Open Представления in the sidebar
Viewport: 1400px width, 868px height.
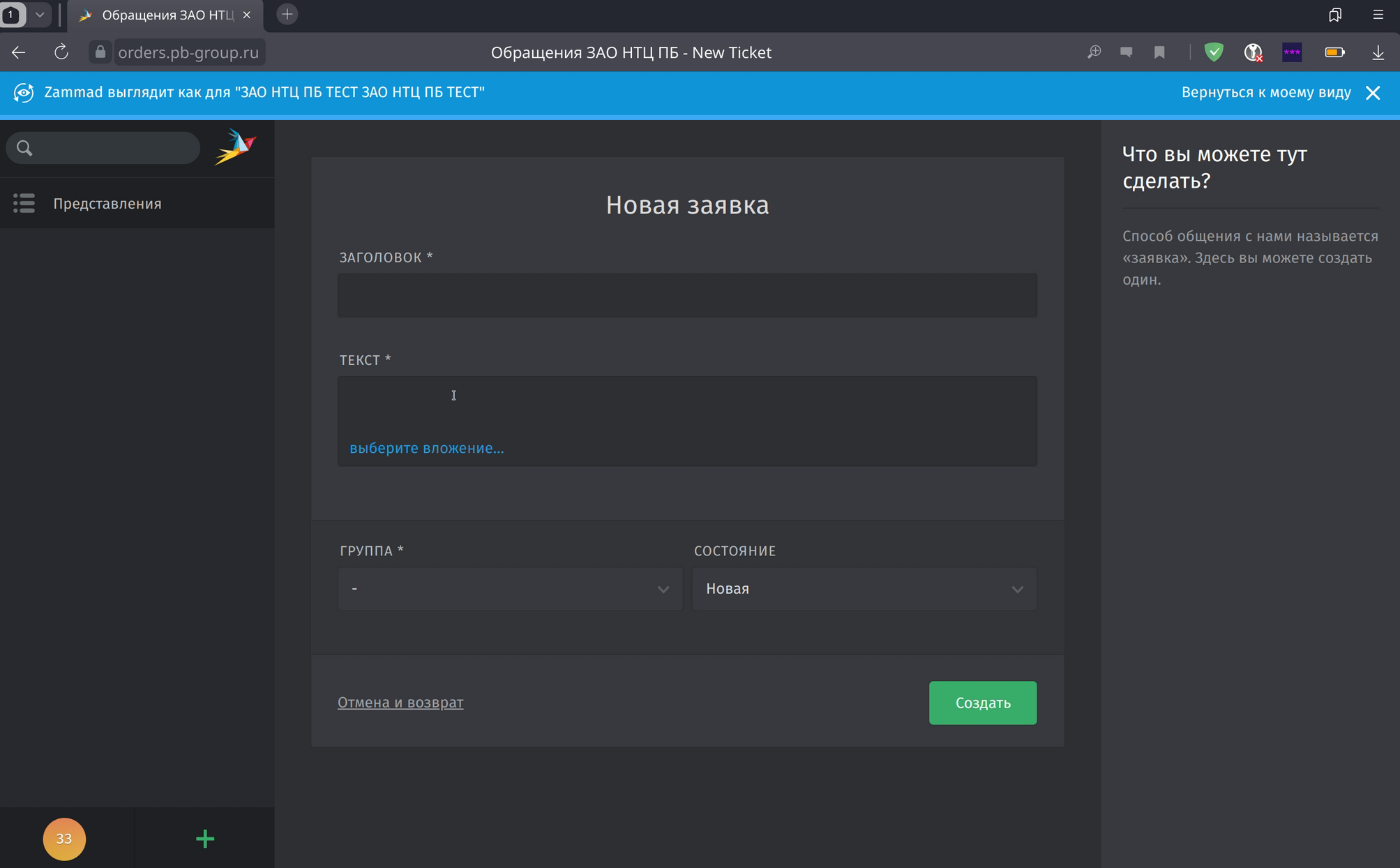coord(137,204)
